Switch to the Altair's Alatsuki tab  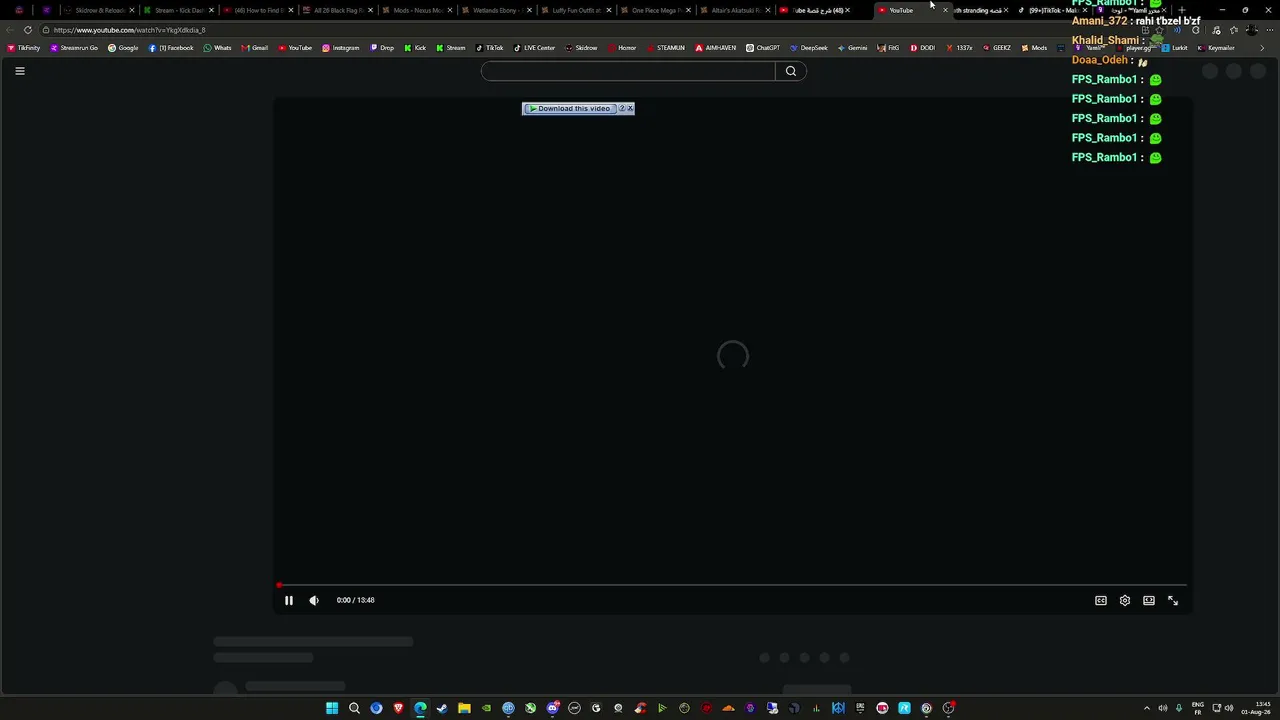735,10
